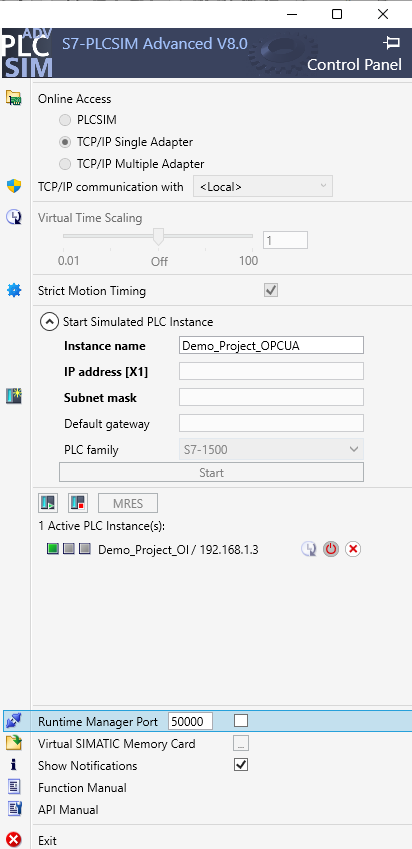412x849 pixels.
Task: Click the shield icon beside TCP/IP communication
Action: pos(14,186)
